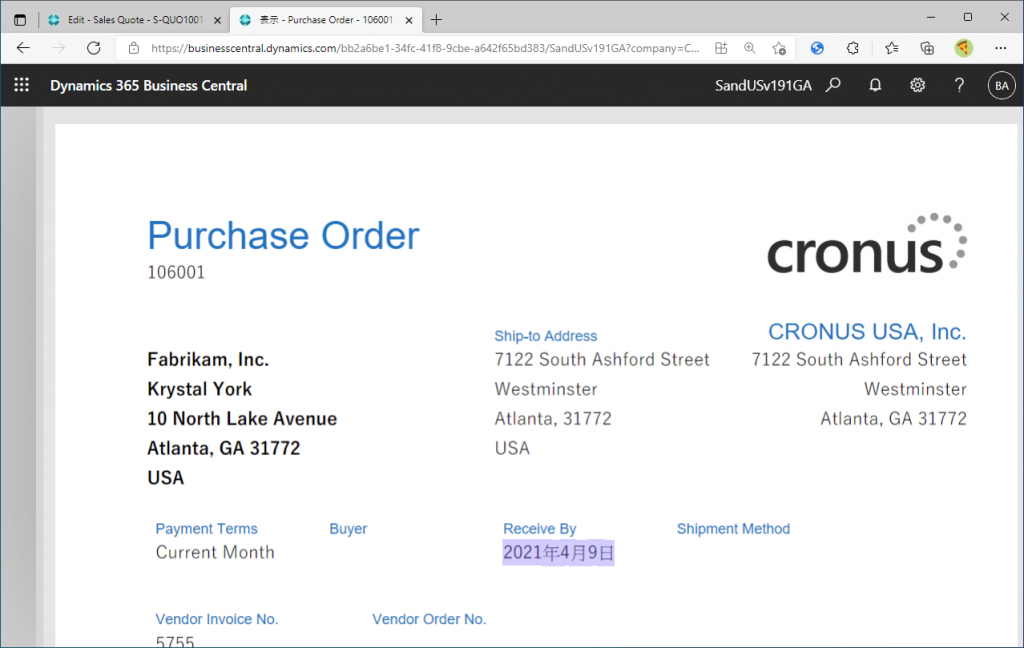Open the notifications bell

click(875, 85)
